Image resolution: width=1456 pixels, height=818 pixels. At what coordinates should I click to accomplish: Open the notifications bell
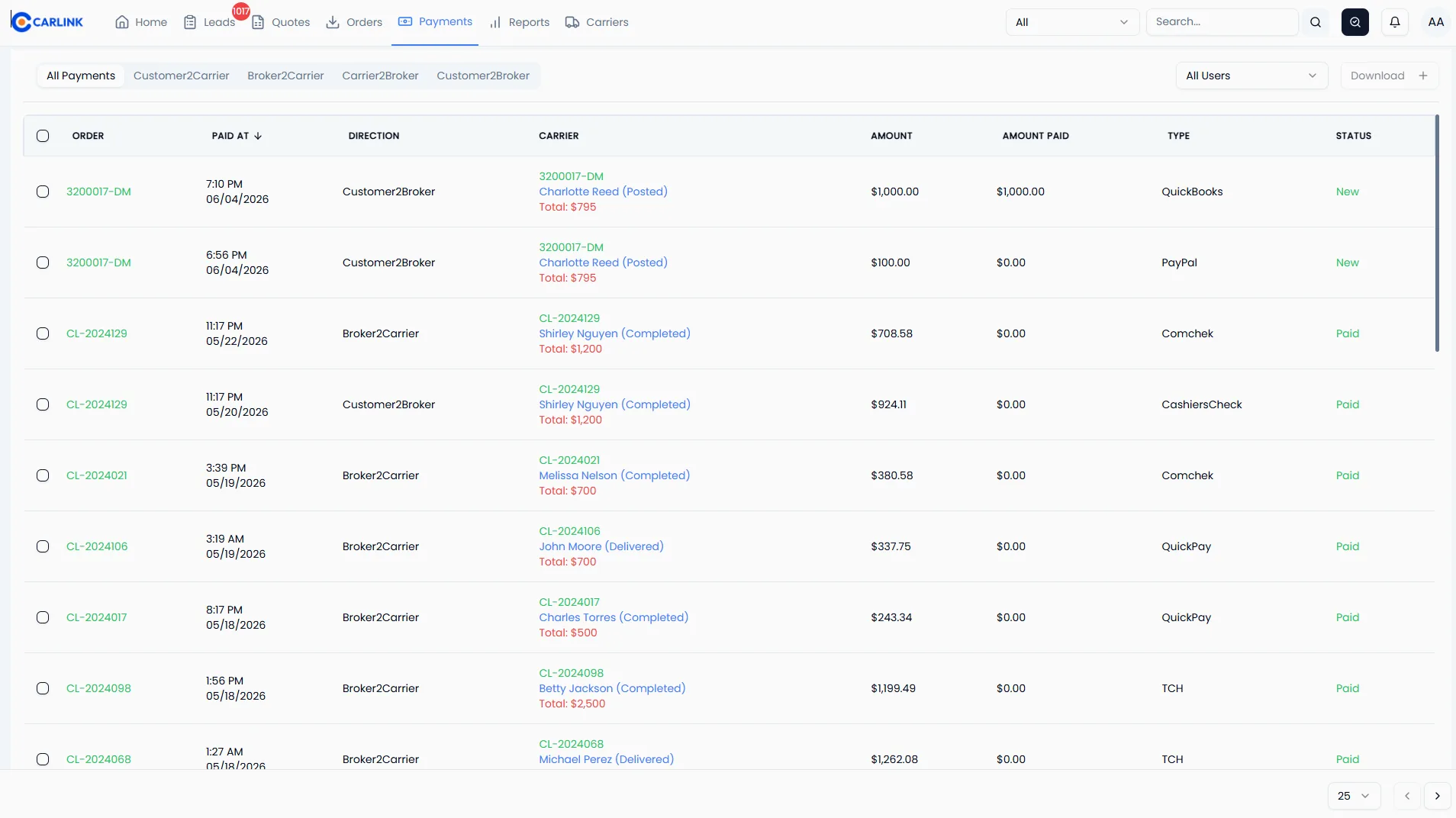click(1395, 22)
